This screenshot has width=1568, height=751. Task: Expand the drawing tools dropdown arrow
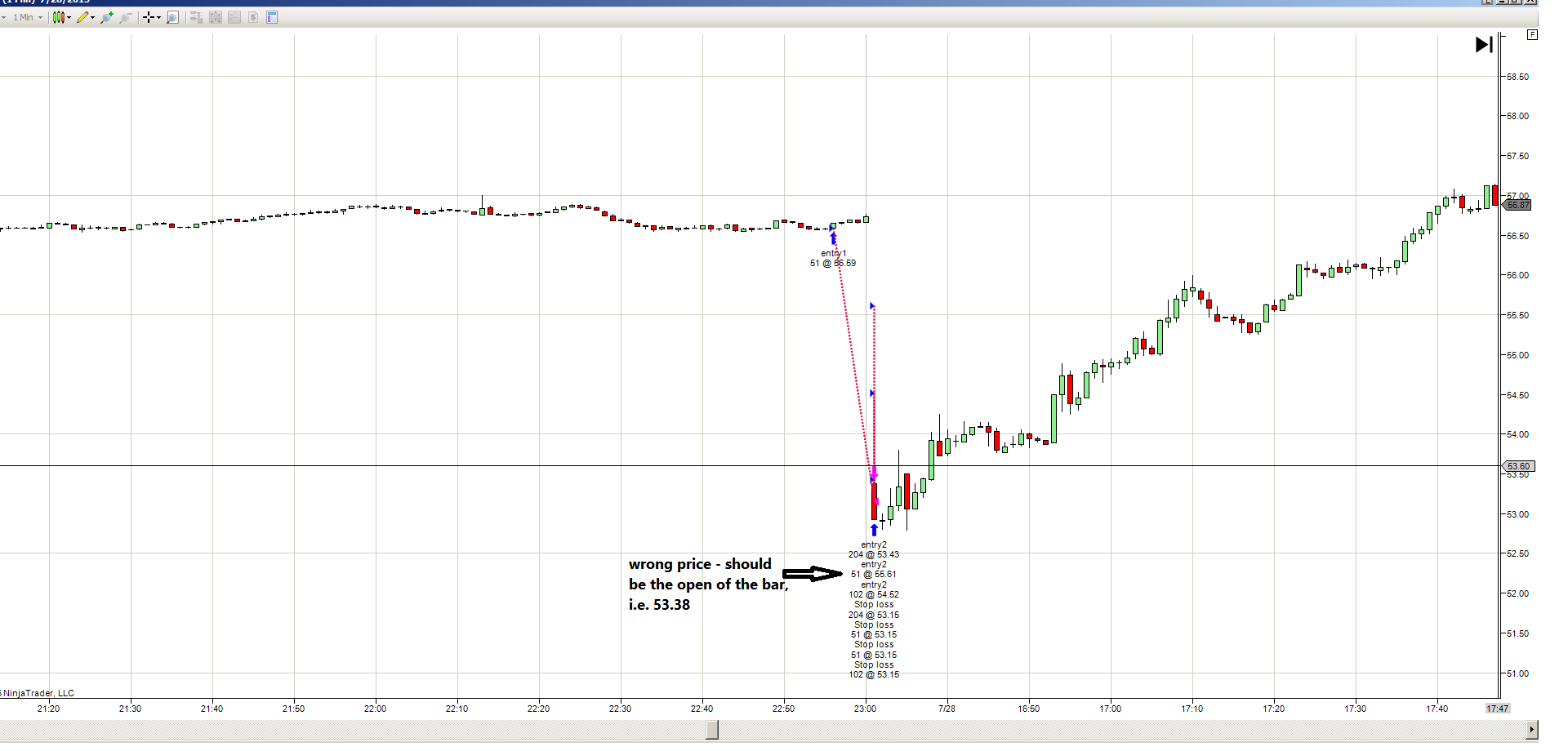[x=92, y=17]
